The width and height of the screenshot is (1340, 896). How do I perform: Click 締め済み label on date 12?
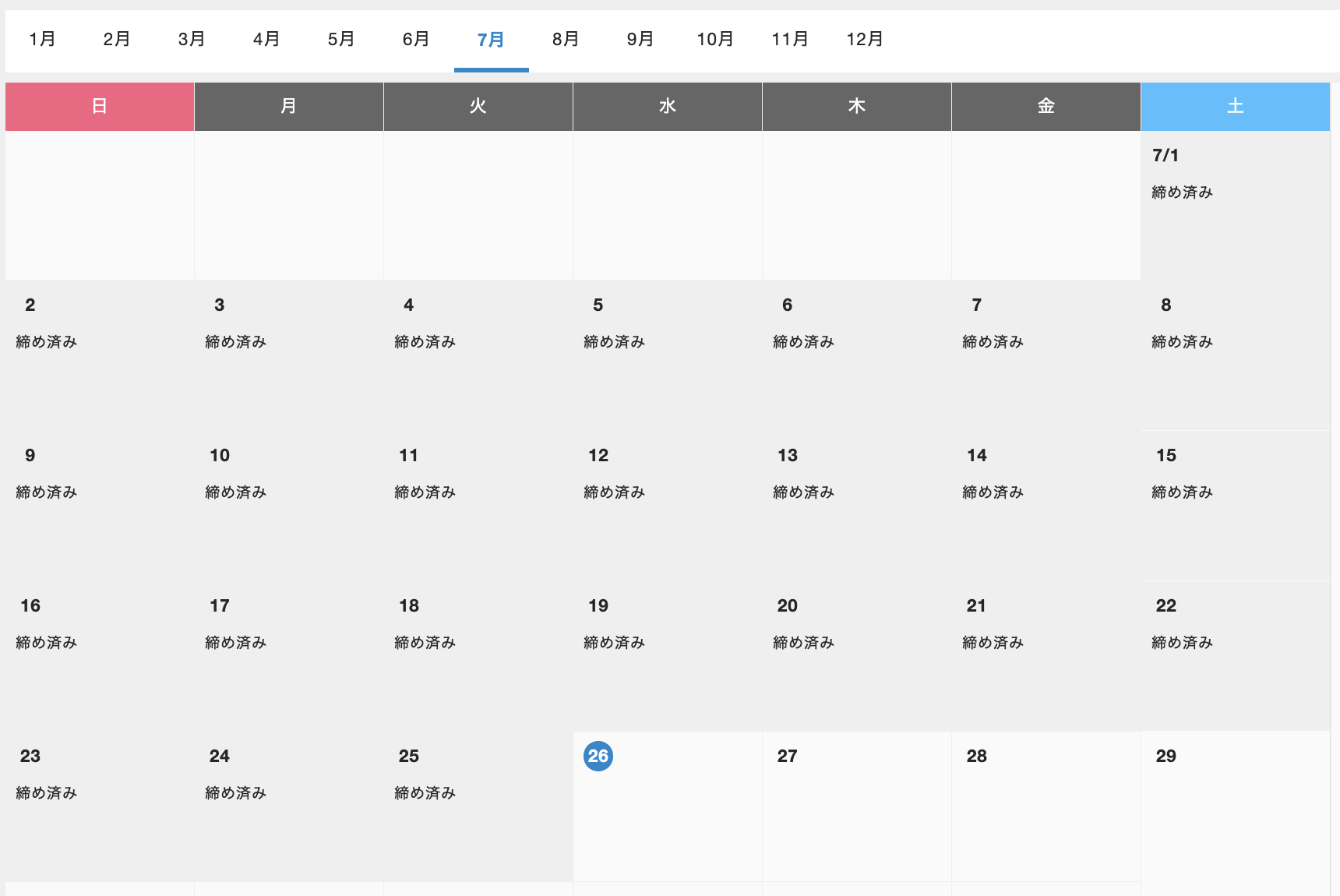pos(615,492)
